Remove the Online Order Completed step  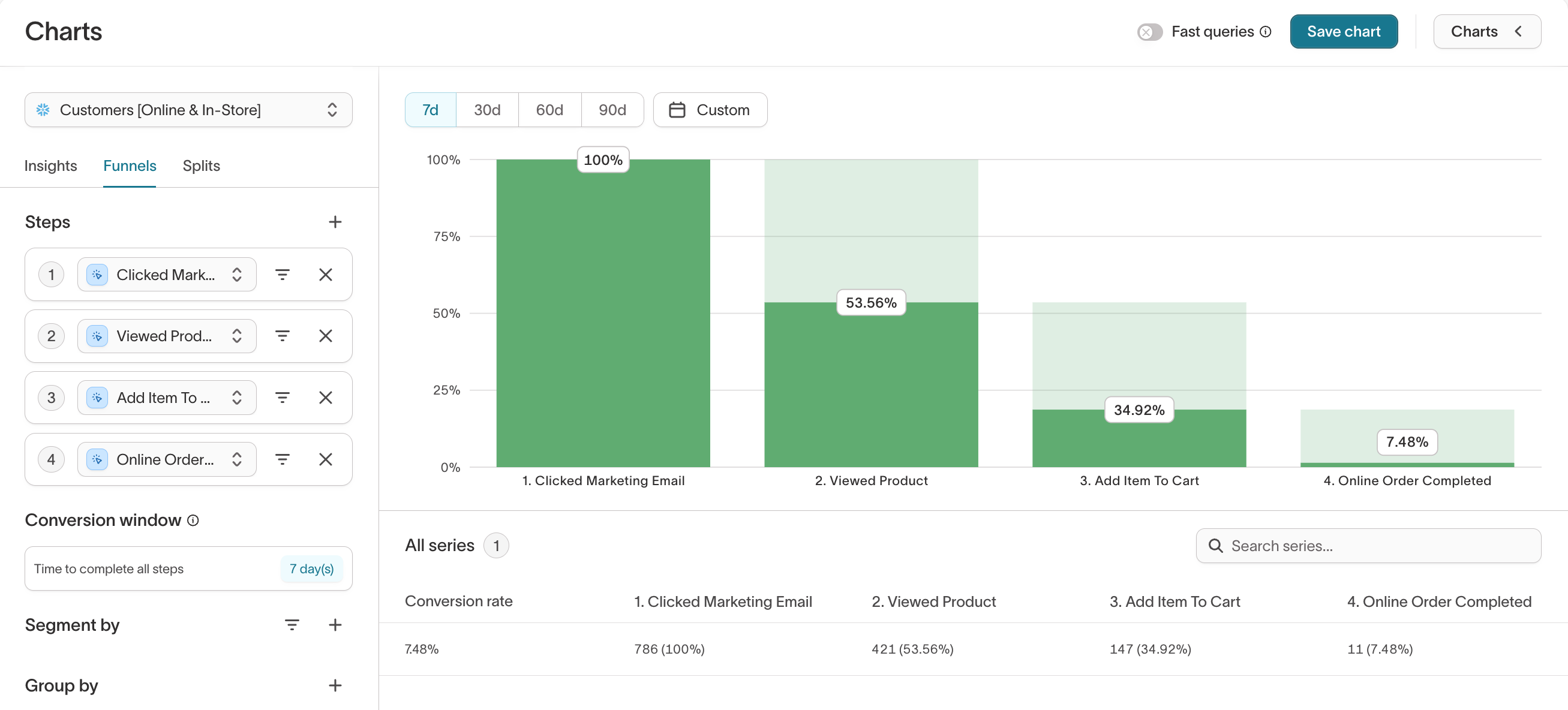tap(326, 459)
